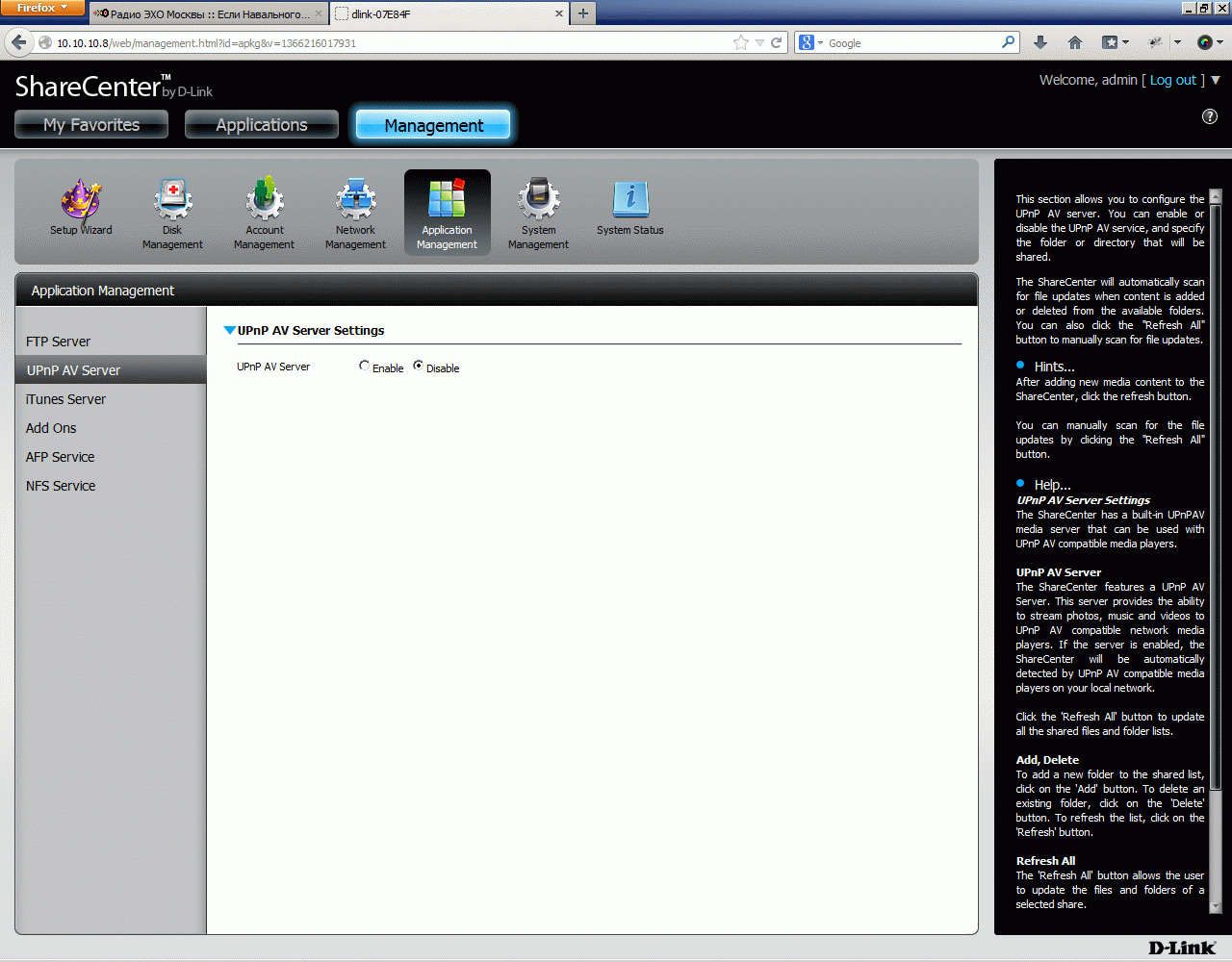This screenshot has width=1232, height=962.
Task: Open iTunes Server in sidebar
Action: (x=65, y=399)
